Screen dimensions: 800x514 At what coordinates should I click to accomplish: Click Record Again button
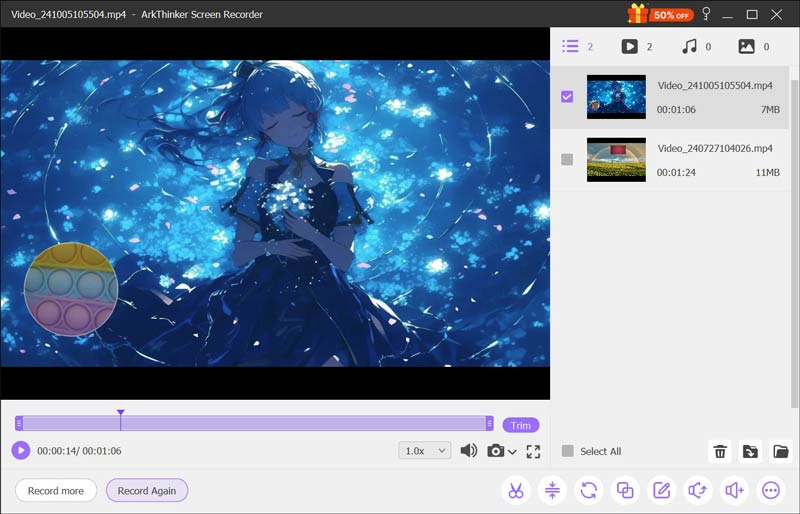tap(147, 491)
